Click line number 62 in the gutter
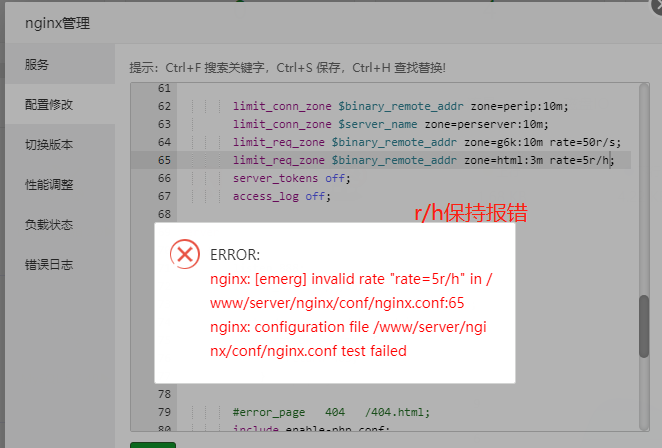 click(164, 106)
